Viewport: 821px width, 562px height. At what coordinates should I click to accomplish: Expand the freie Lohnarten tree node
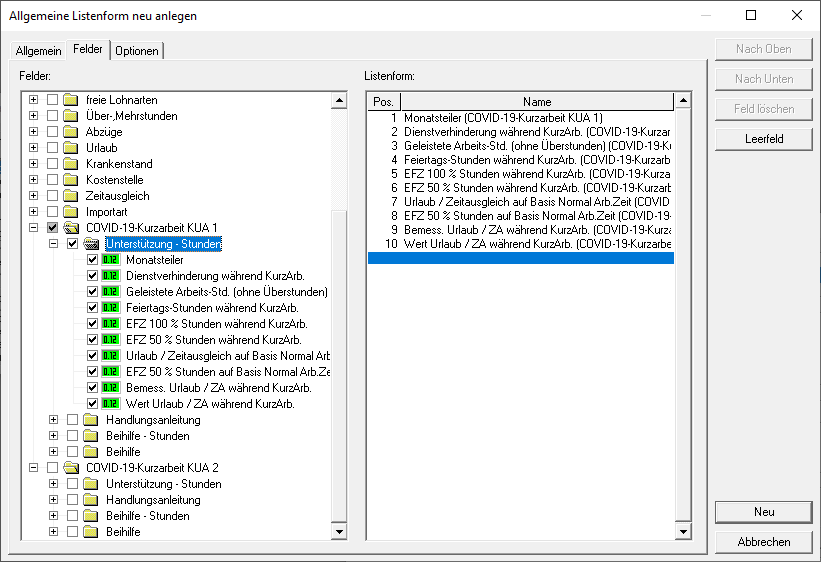34,100
